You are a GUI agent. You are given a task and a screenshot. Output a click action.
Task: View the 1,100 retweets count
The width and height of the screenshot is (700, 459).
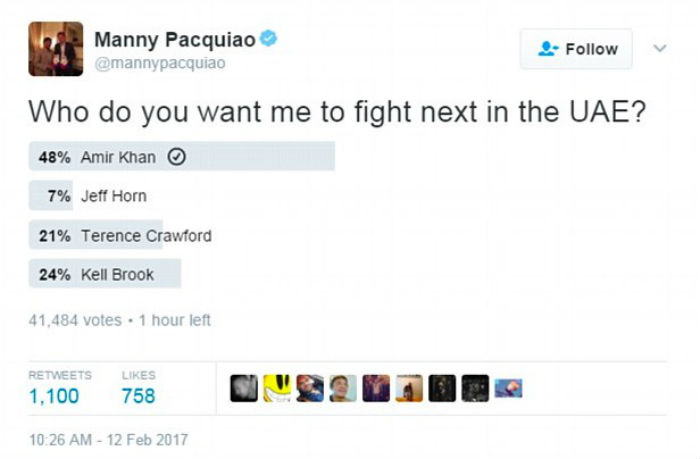[54, 396]
